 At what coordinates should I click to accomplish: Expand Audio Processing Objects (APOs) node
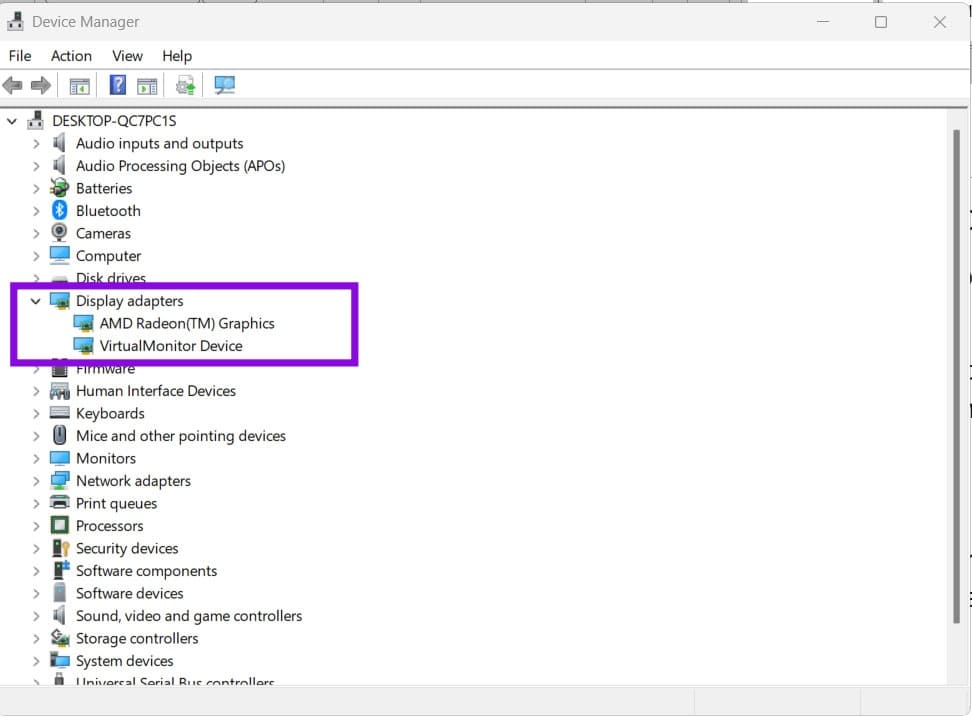pyautogui.click(x=36, y=165)
